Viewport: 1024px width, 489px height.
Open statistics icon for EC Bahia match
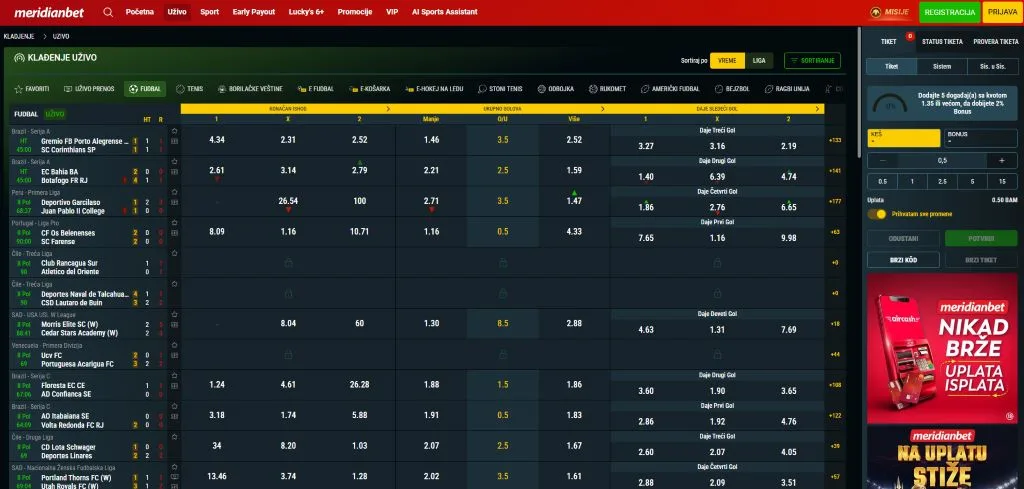[174, 171]
